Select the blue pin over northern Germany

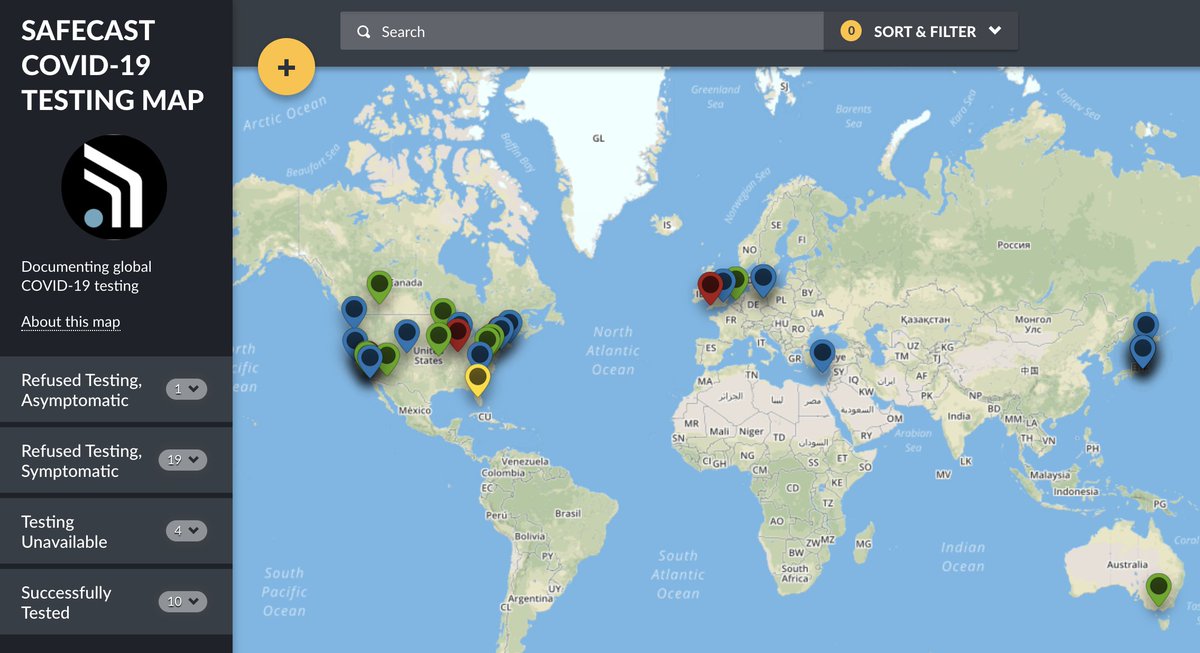tap(763, 279)
